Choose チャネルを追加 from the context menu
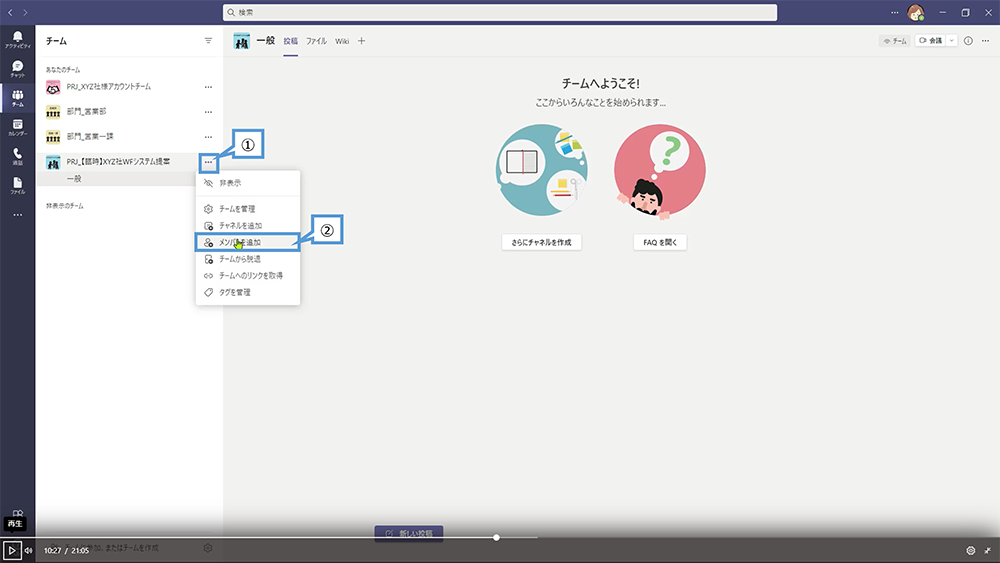Screen dimensions: 1000x563 [247, 226]
